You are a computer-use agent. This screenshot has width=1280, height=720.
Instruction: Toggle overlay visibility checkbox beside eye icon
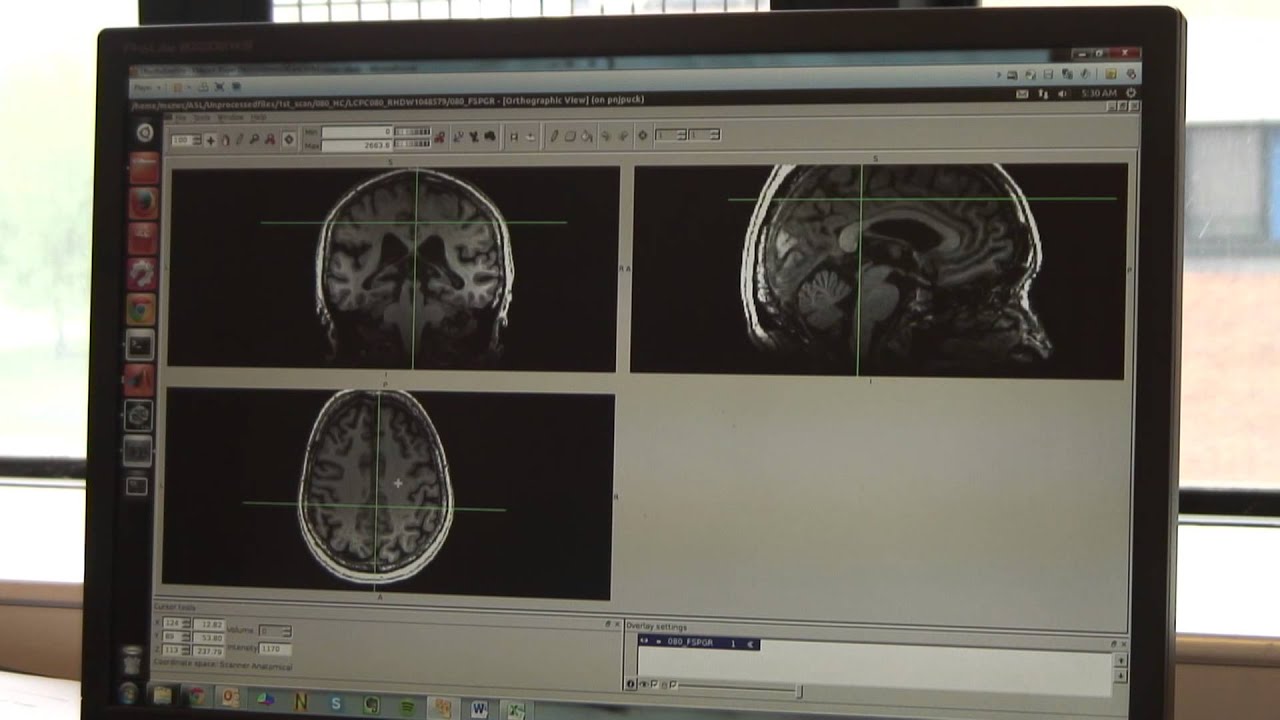click(x=654, y=684)
